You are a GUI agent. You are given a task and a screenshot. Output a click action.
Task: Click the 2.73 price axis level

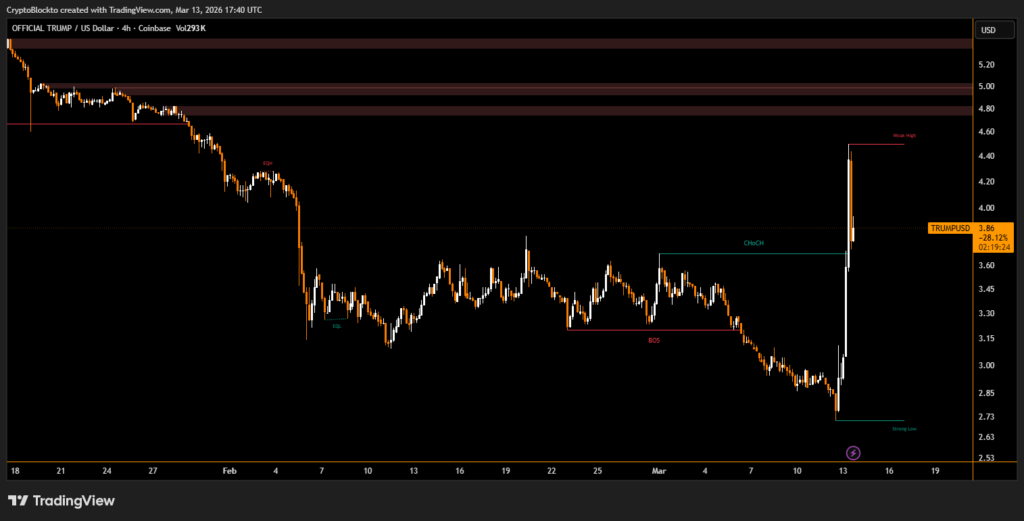(988, 416)
